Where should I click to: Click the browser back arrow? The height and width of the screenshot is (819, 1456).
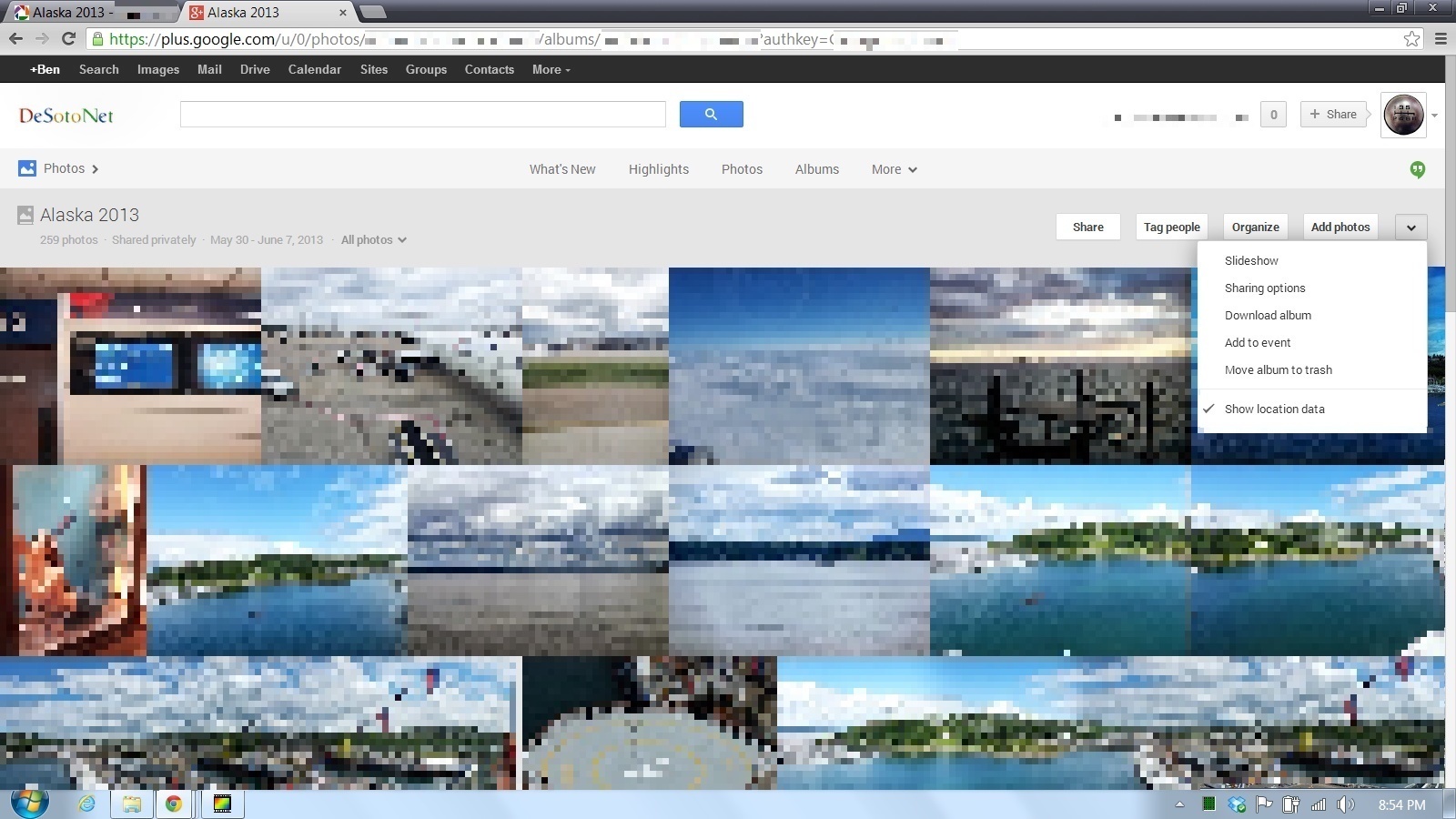(x=15, y=38)
